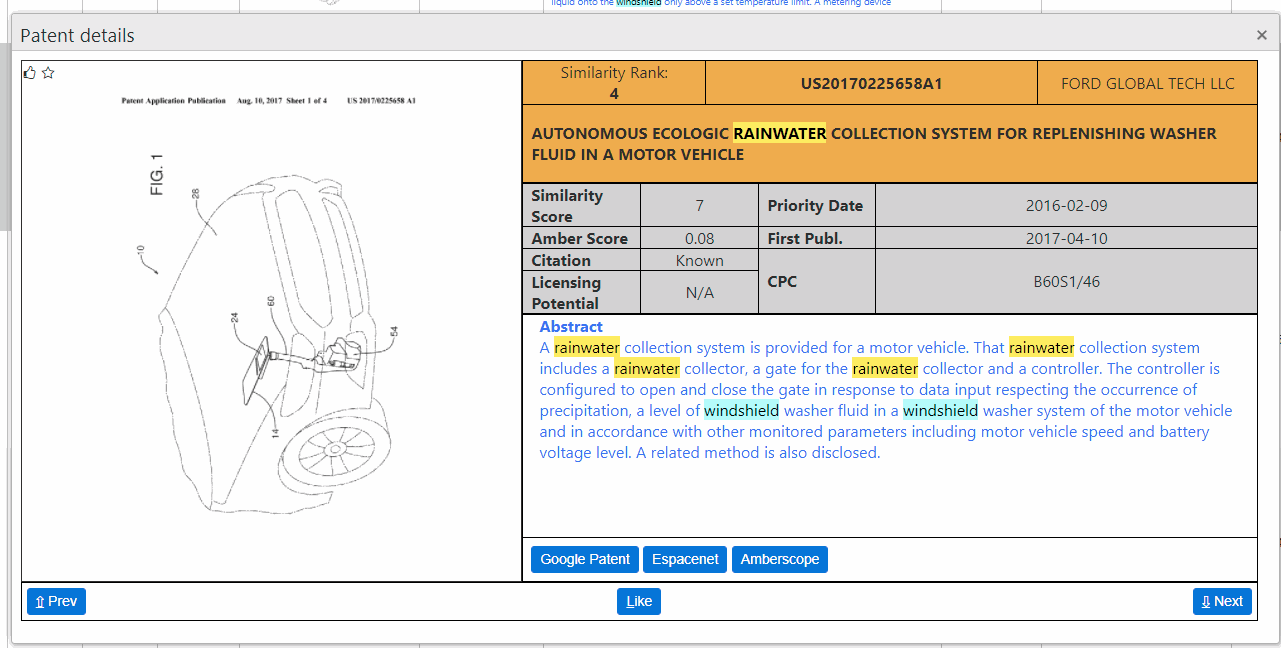Click the Citation value Known

(699, 260)
